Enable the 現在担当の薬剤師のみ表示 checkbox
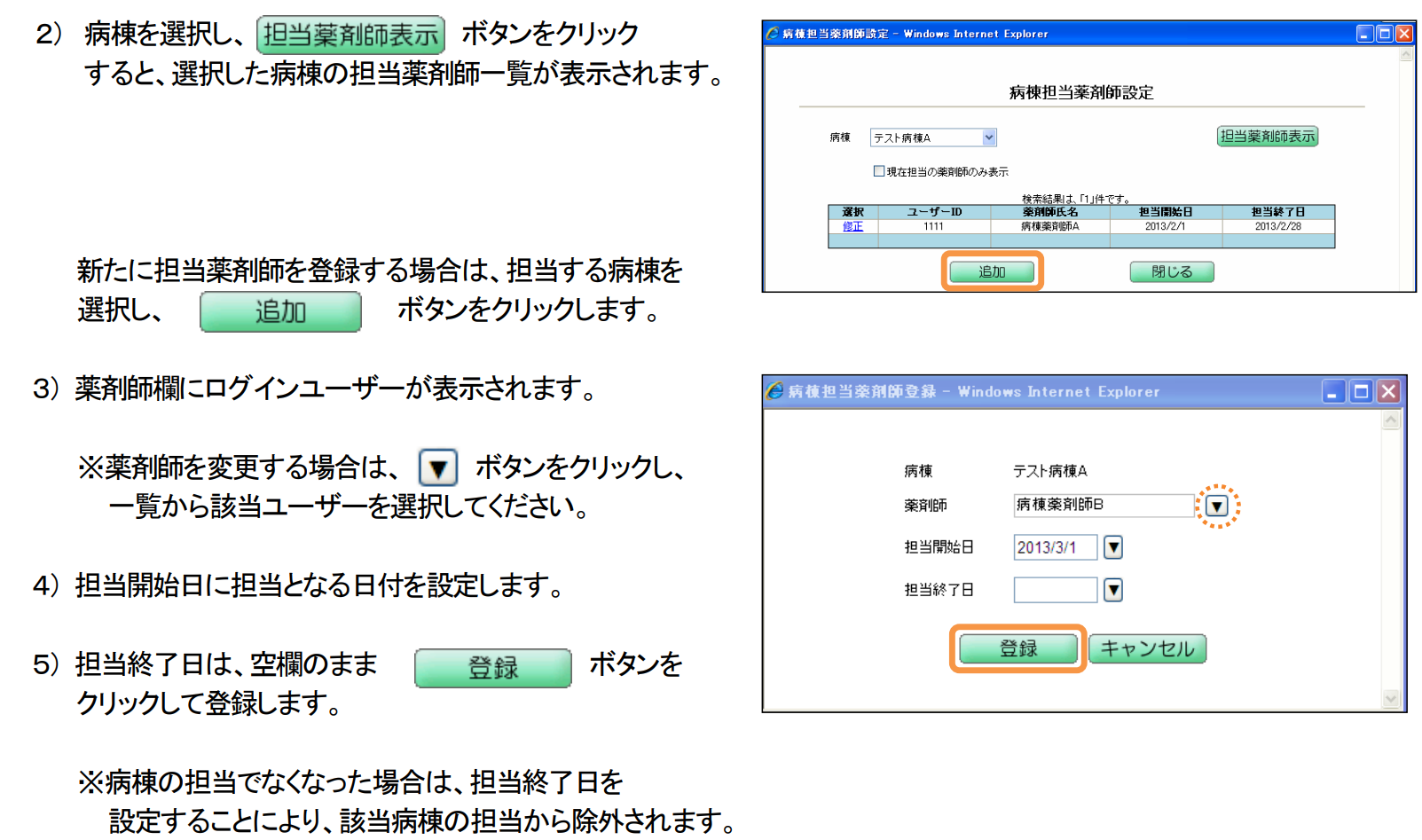This screenshot has width=1422, height=840. point(878,171)
